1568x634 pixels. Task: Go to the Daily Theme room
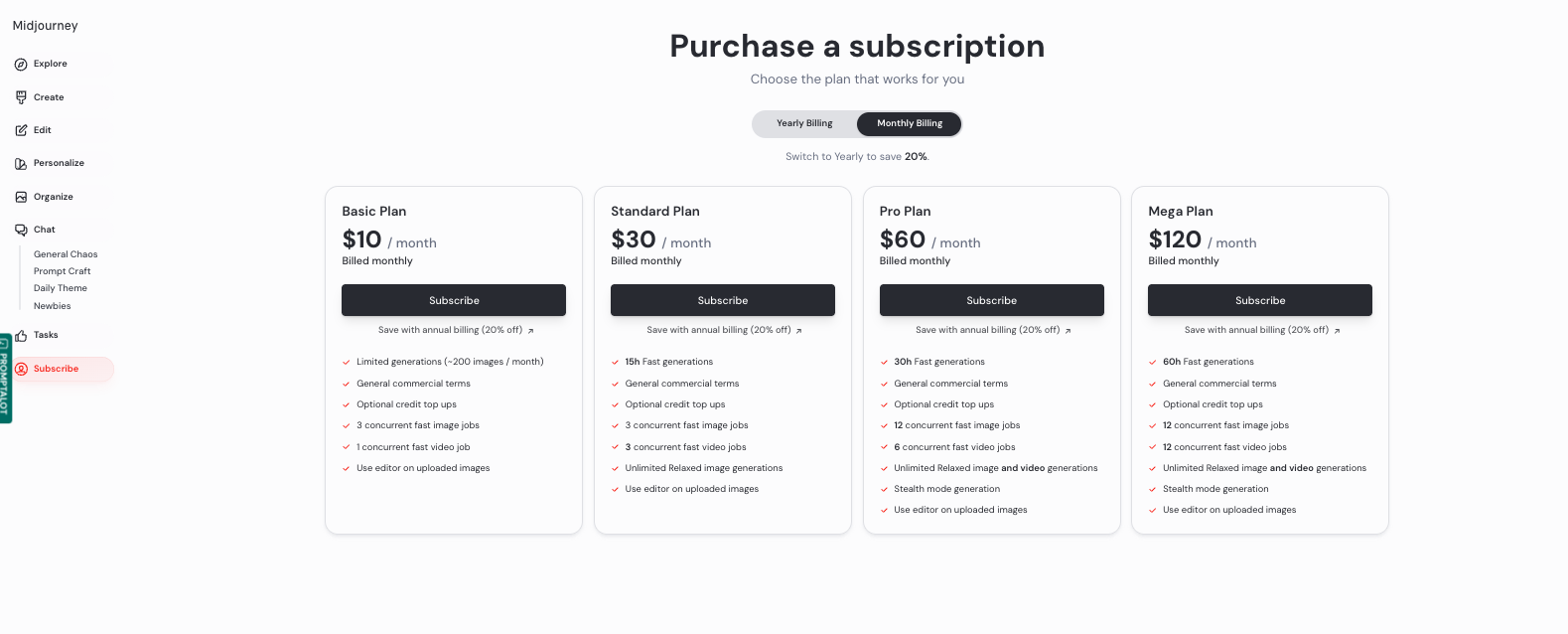61,288
